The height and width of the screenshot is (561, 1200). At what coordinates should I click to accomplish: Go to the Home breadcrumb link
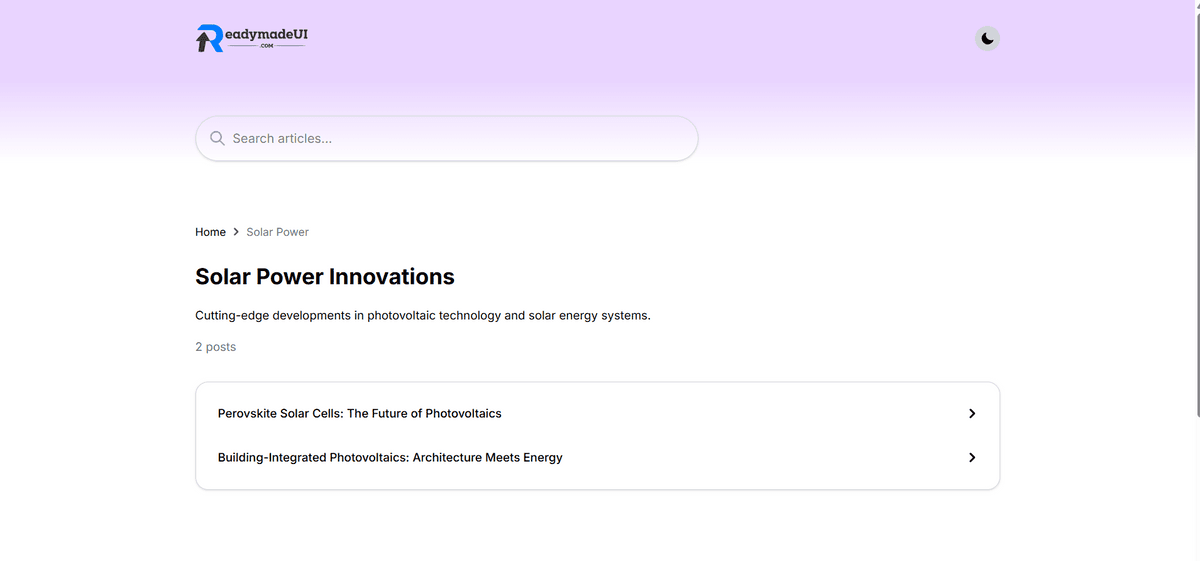pos(210,232)
